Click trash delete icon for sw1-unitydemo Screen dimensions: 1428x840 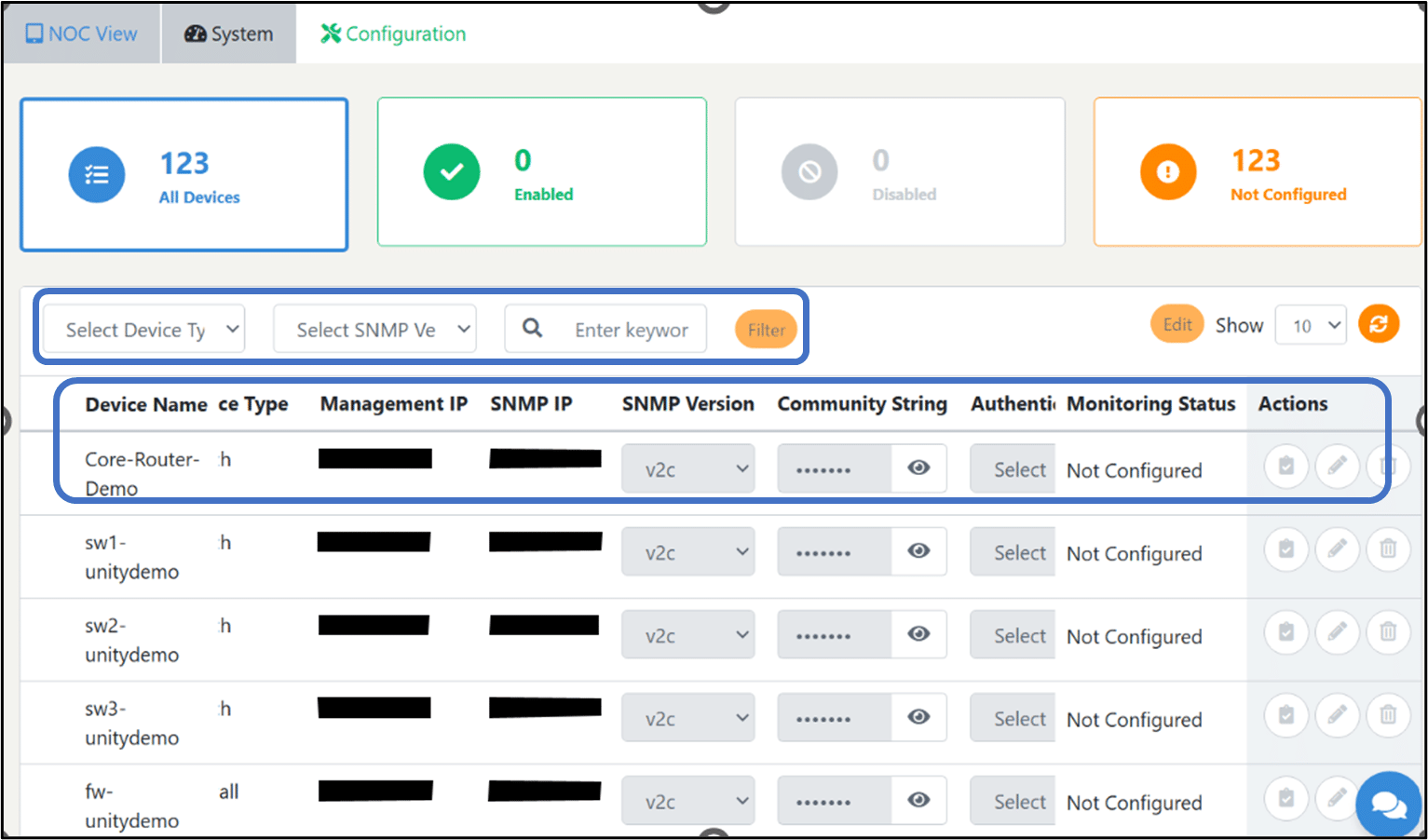[x=1388, y=549]
